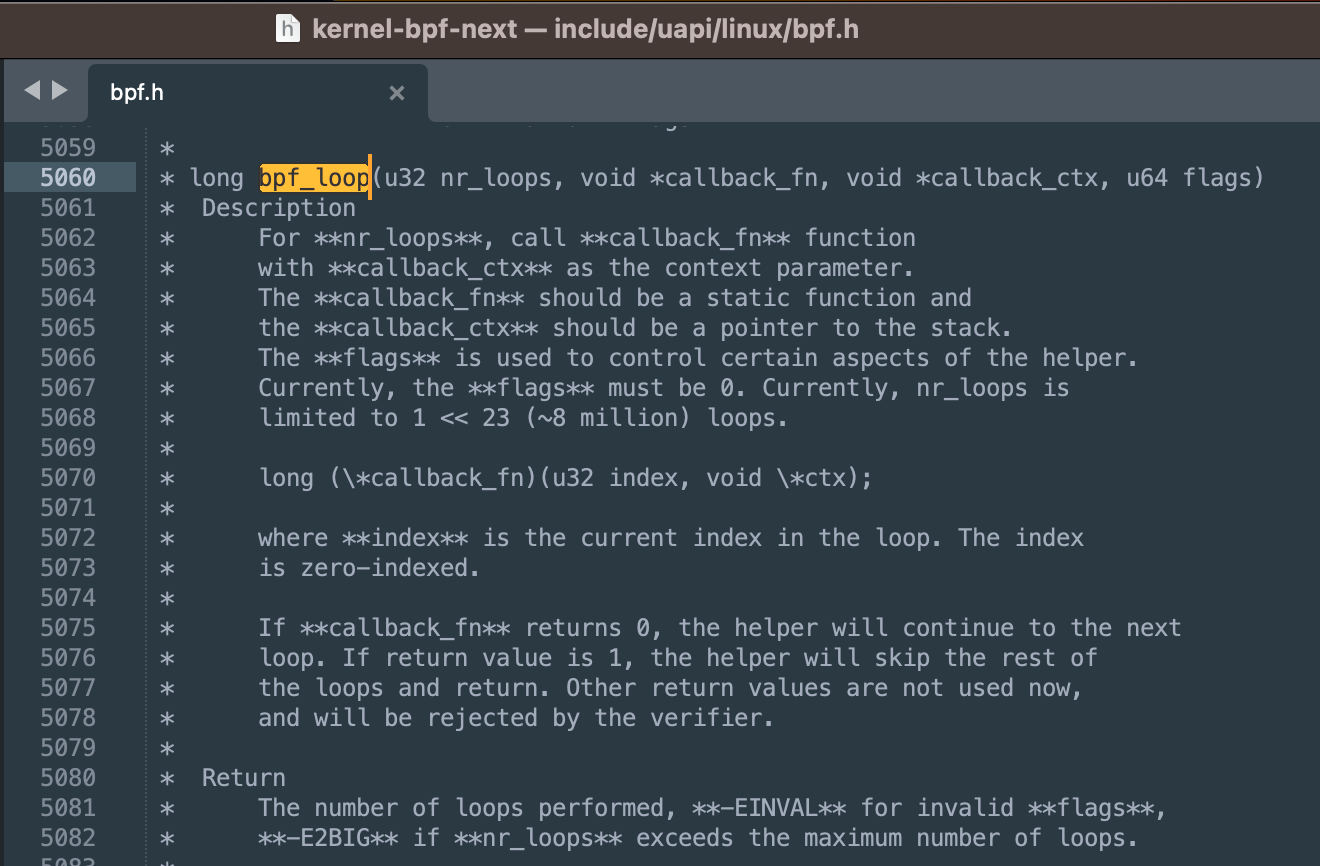
Task: Click the window title kernel-bpf-next path text
Action: (585, 29)
